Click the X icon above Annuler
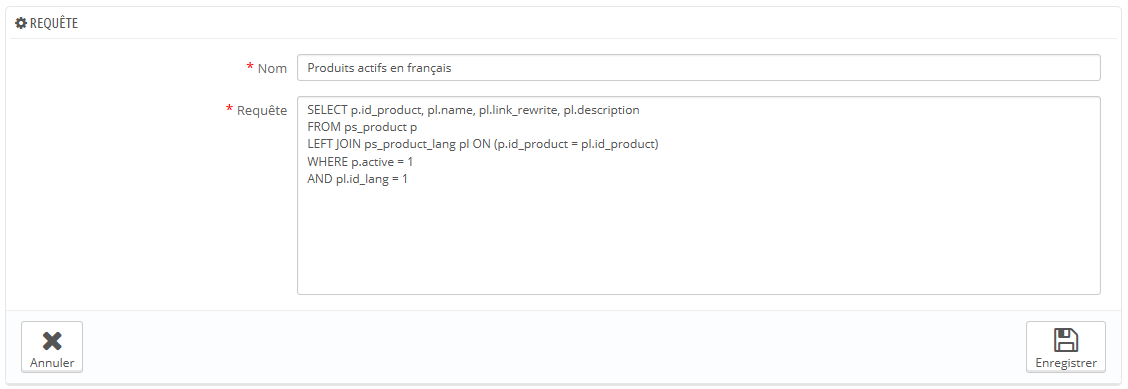The height and width of the screenshot is (389, 1128). pyautogui.click(x=52, y=342)
